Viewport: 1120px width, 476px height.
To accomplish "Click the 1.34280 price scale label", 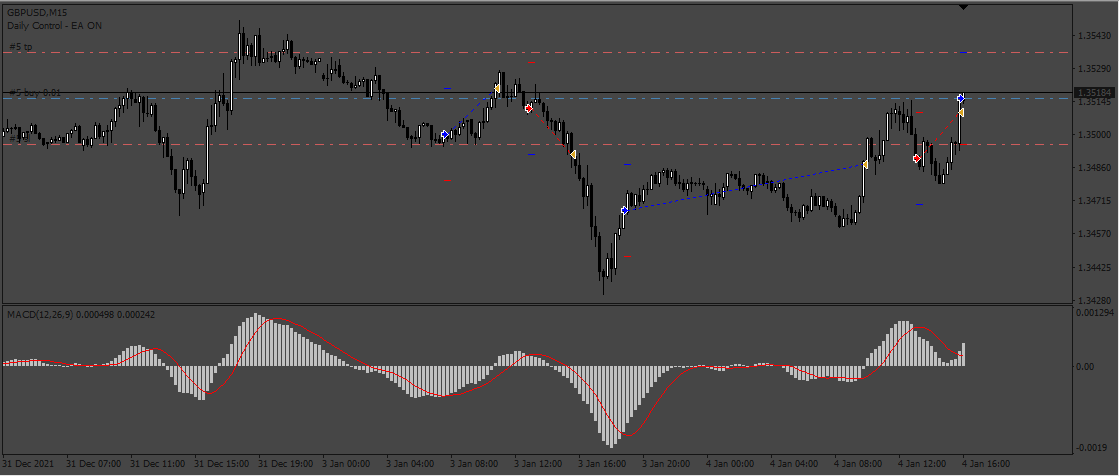I will [1094, 301].
